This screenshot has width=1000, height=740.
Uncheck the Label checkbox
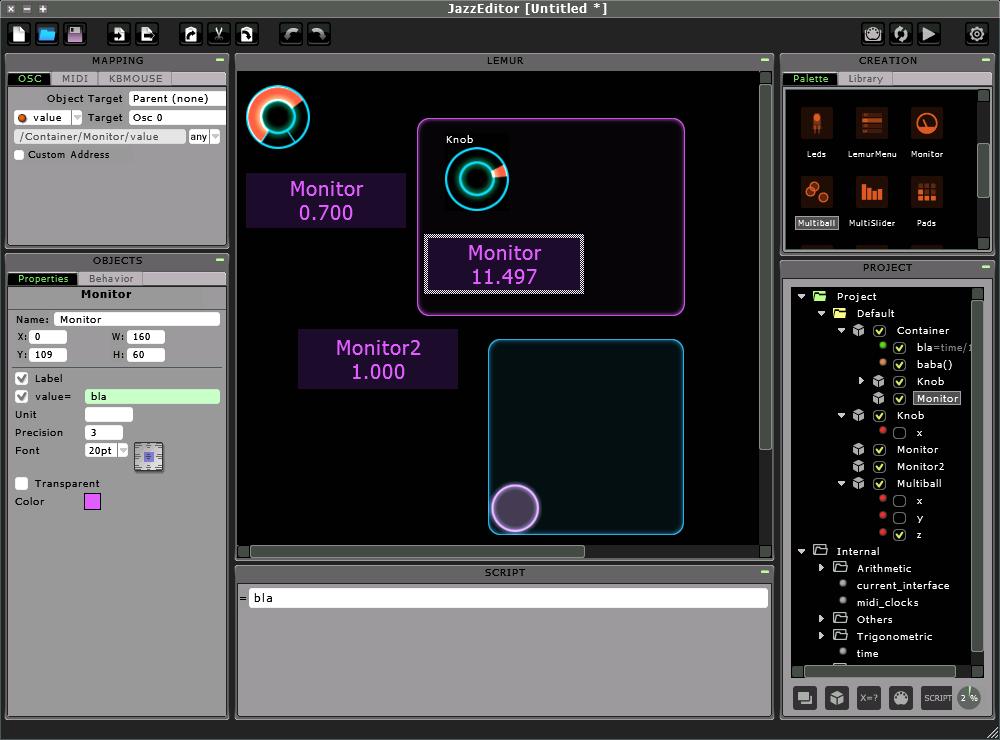21,379
